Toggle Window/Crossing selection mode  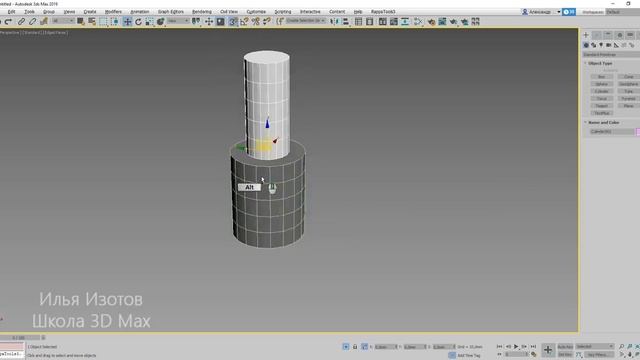pos(115,21)
